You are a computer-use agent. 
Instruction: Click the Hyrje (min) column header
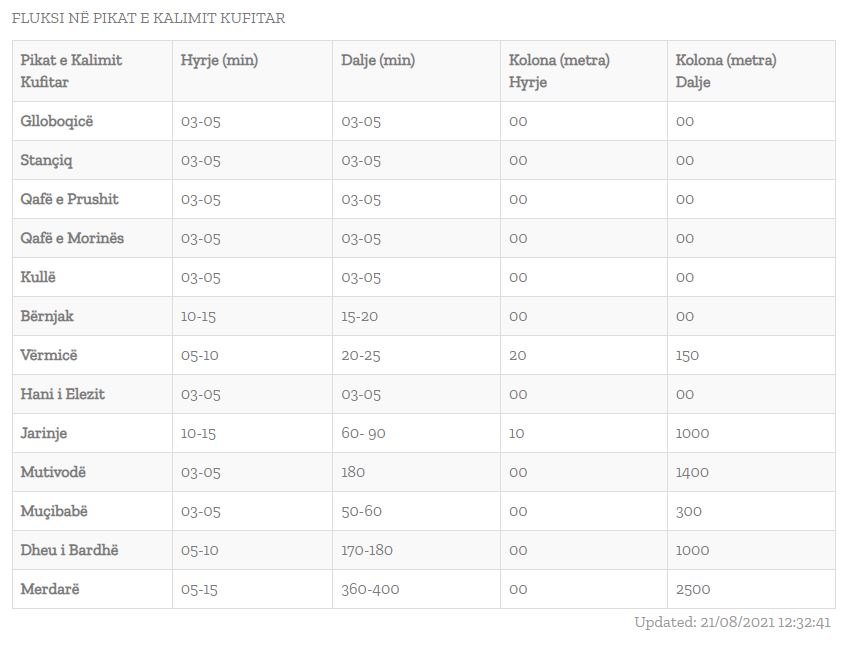(x=219, y=60)
